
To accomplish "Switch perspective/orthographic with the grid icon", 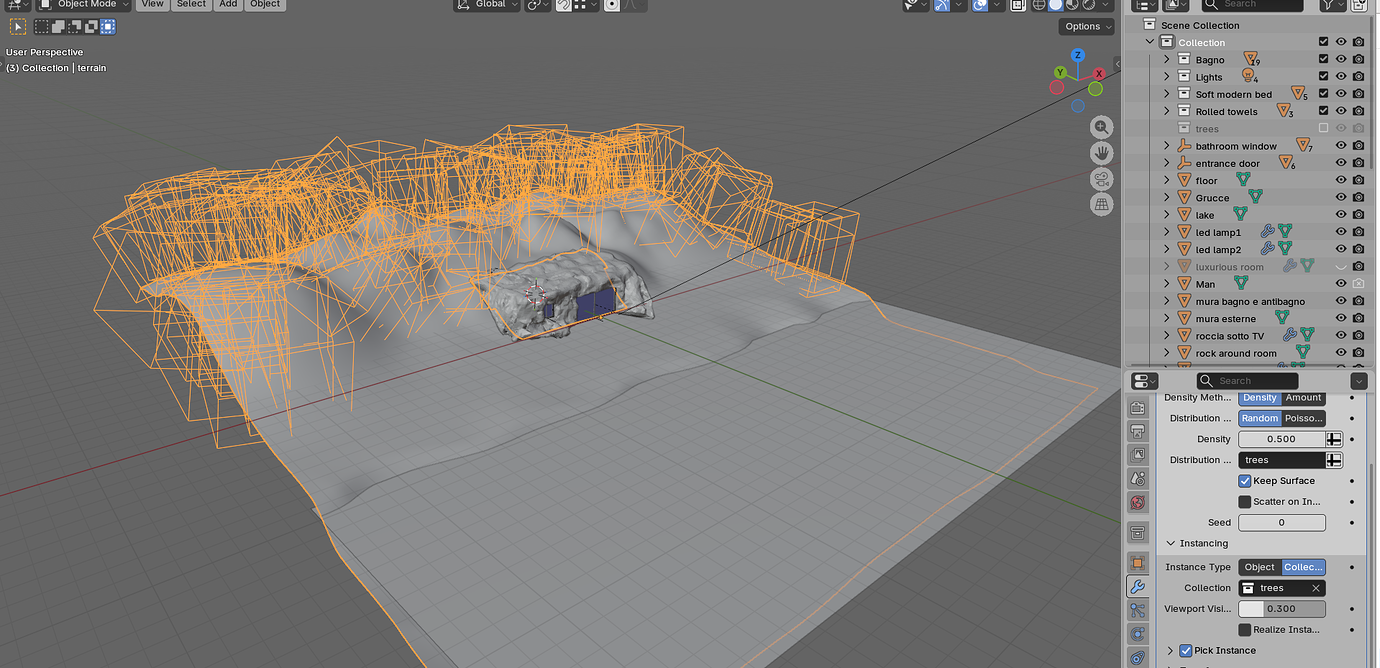I will 1102,204.
